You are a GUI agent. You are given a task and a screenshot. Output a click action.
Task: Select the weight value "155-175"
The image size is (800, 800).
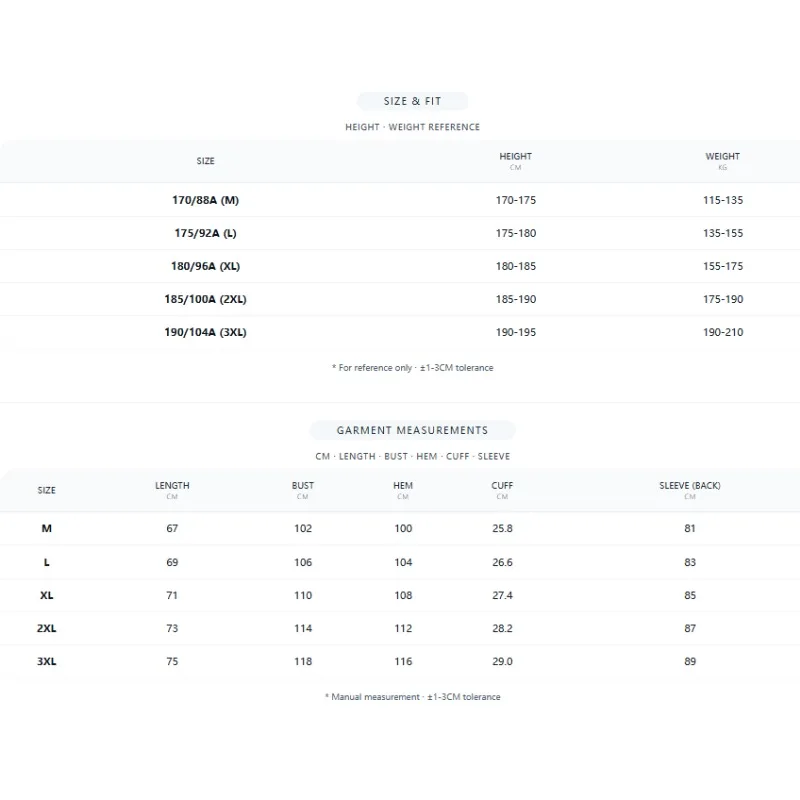(723, 266)
